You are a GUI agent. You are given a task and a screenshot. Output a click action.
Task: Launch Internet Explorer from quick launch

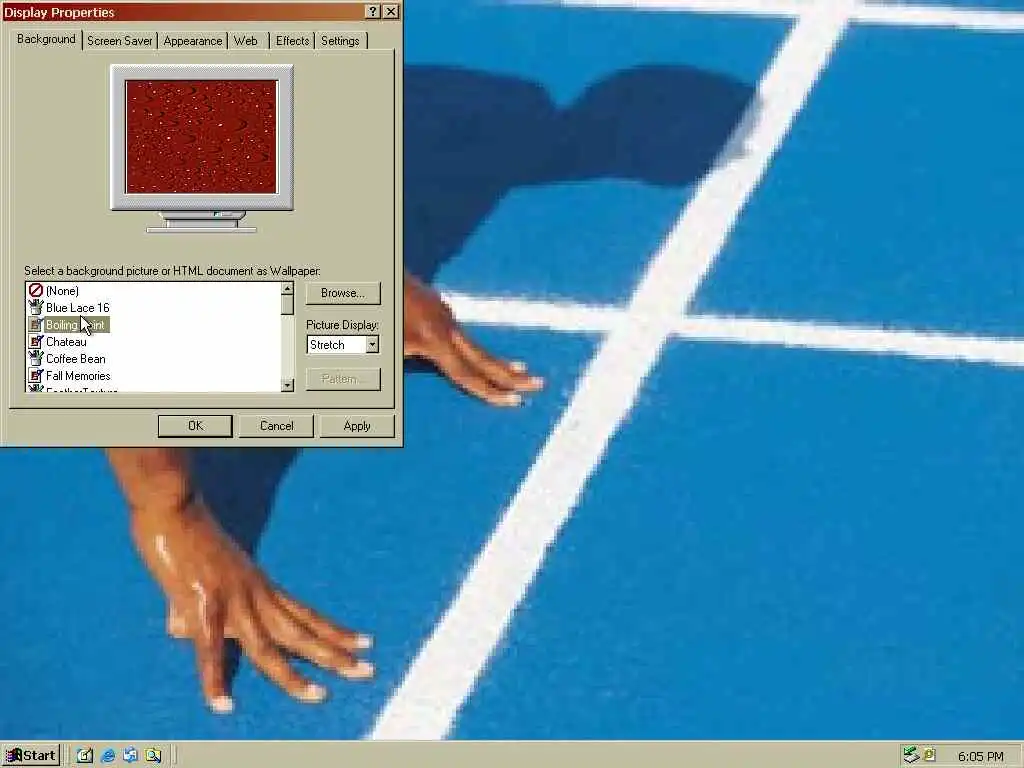[108, 756]
